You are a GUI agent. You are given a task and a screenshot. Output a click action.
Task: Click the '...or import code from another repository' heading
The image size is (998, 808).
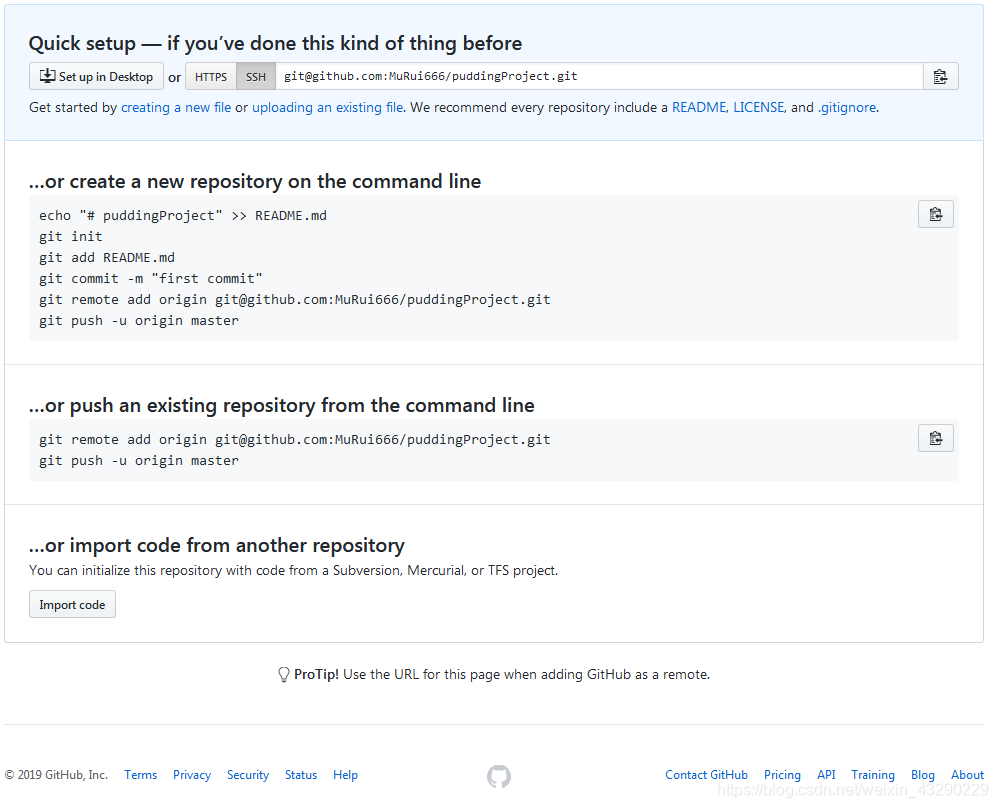pos(216,546)
